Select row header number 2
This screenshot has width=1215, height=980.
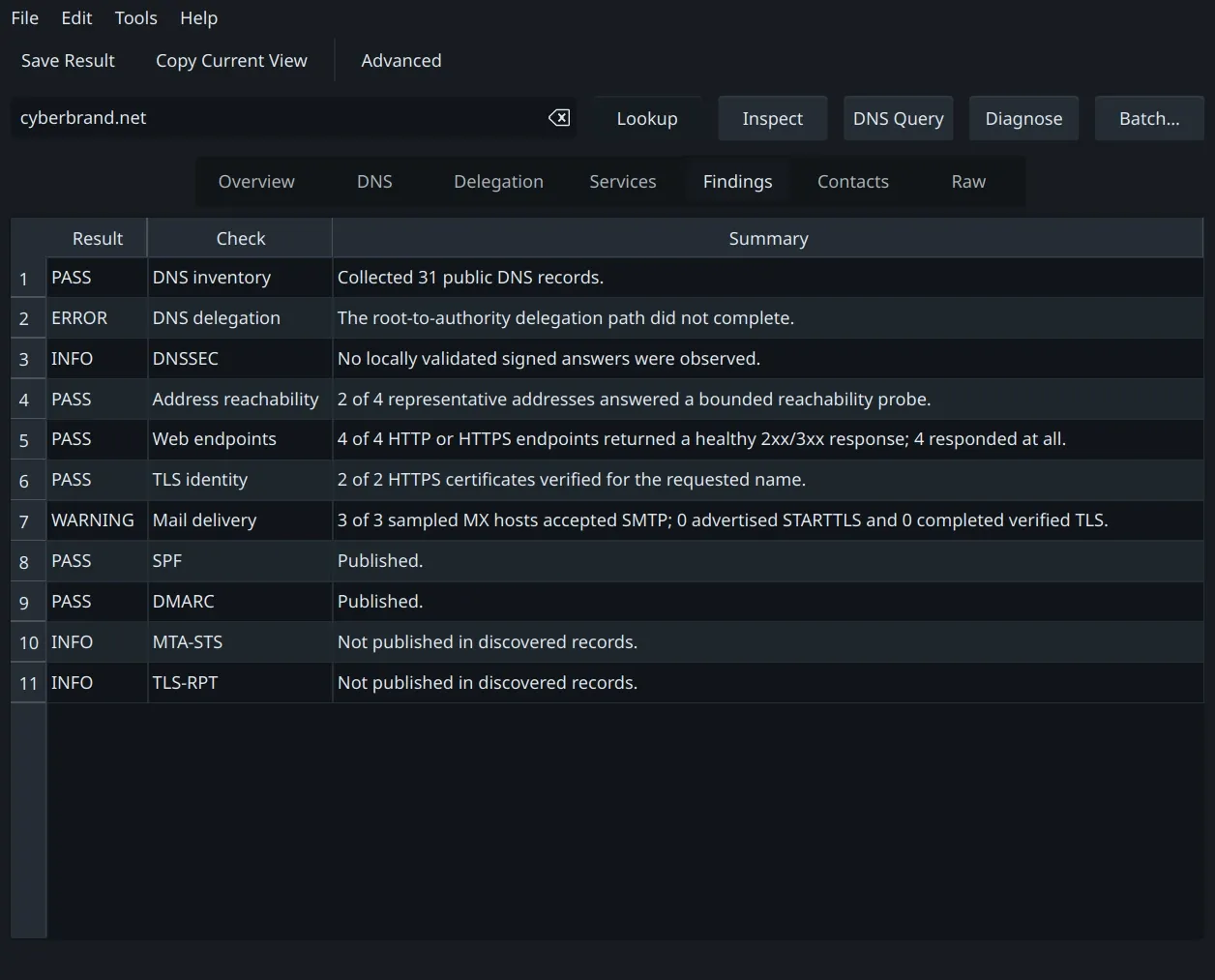[28, 318]
